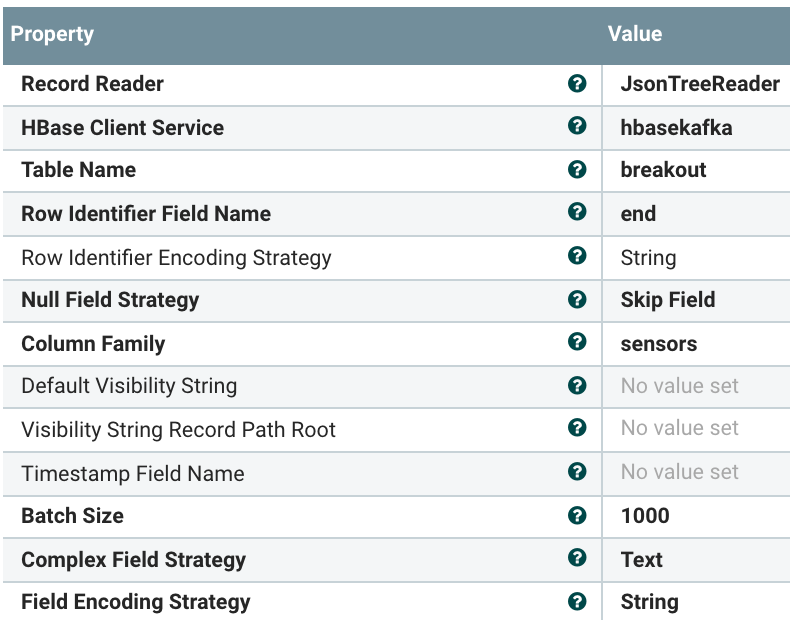The height and width of the screenshot is (620, 790).
Task: Click the Null Field Strategy help icon
Action: (576, 299)
